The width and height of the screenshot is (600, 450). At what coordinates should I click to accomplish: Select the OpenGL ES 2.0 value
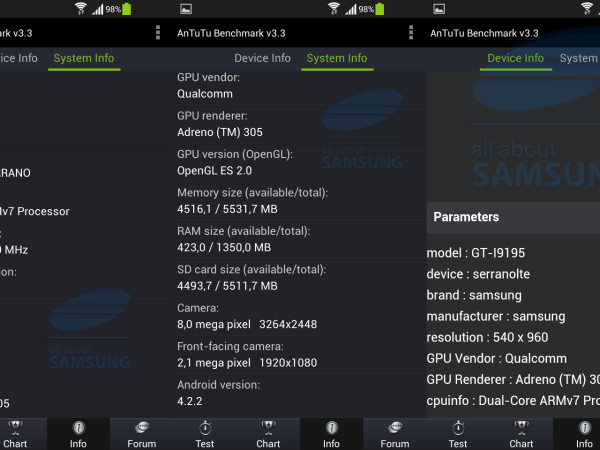pyautogui.click(x=214, y=171)
